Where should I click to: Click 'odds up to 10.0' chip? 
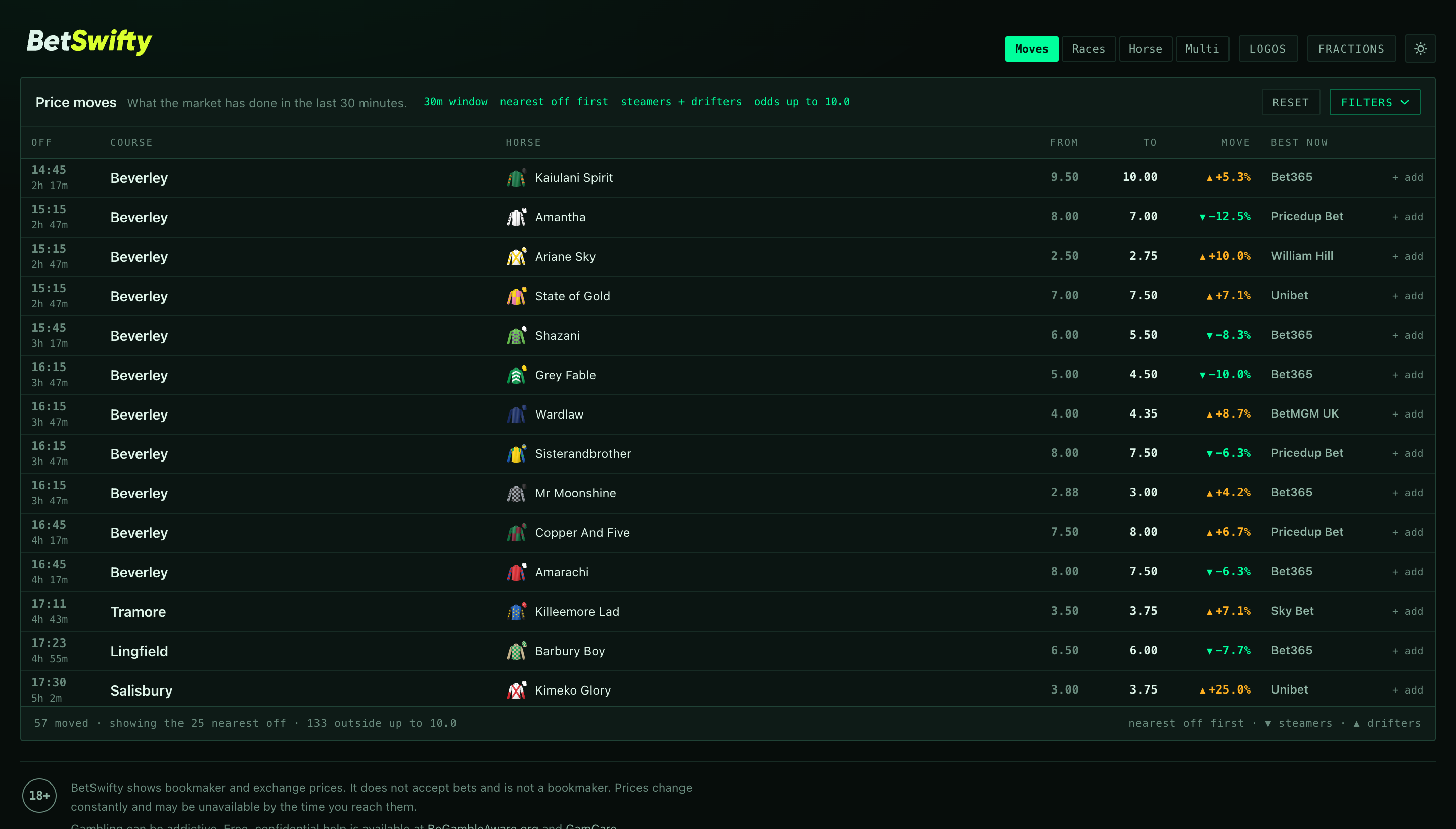[x=802, y=101]
